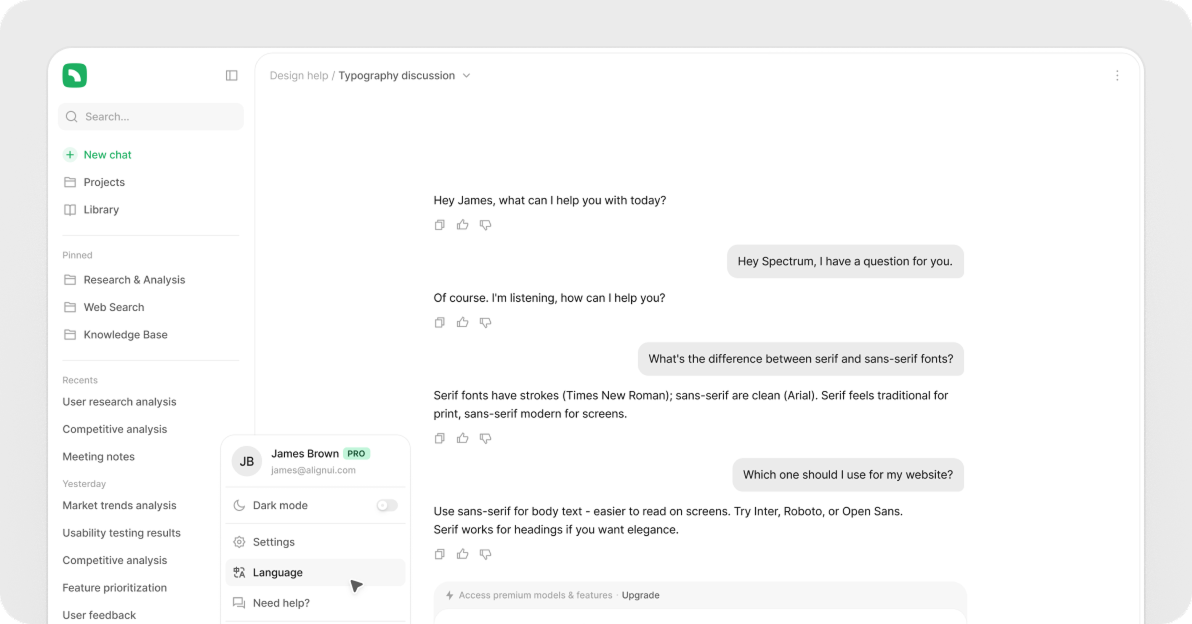Copy the serif fonts explanation reply
The height and width of the screenshot is (624, 1192).
(x=439, y=438)
